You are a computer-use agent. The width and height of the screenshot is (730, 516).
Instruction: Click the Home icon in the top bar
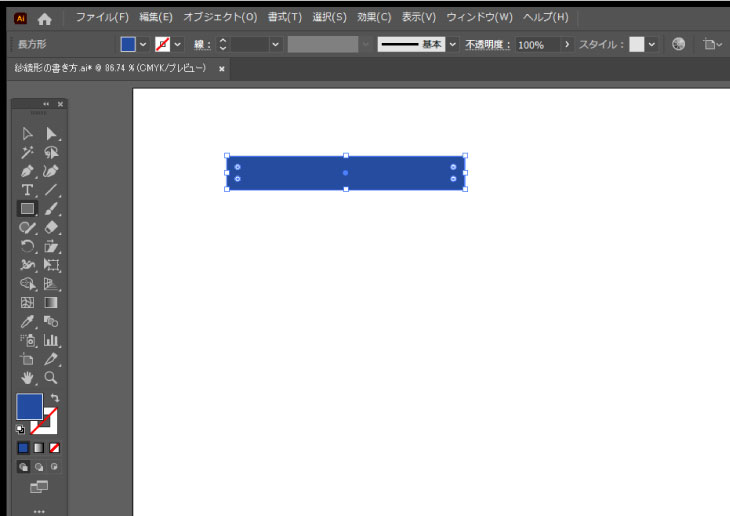tap(44, 18)
